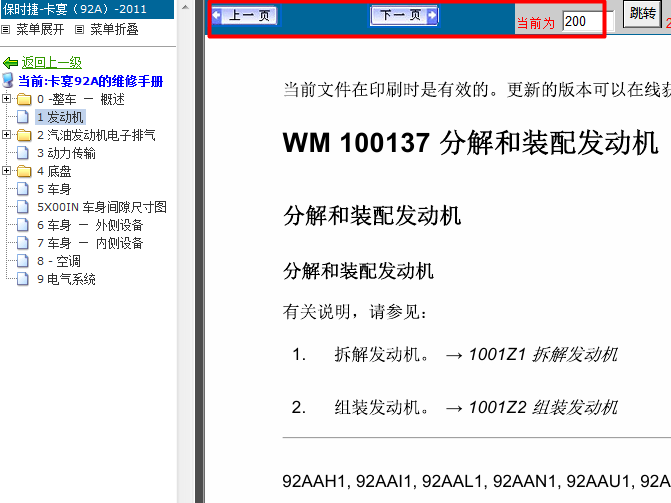
Task: Click the 下一页 next page button
Action: [404, 16]
